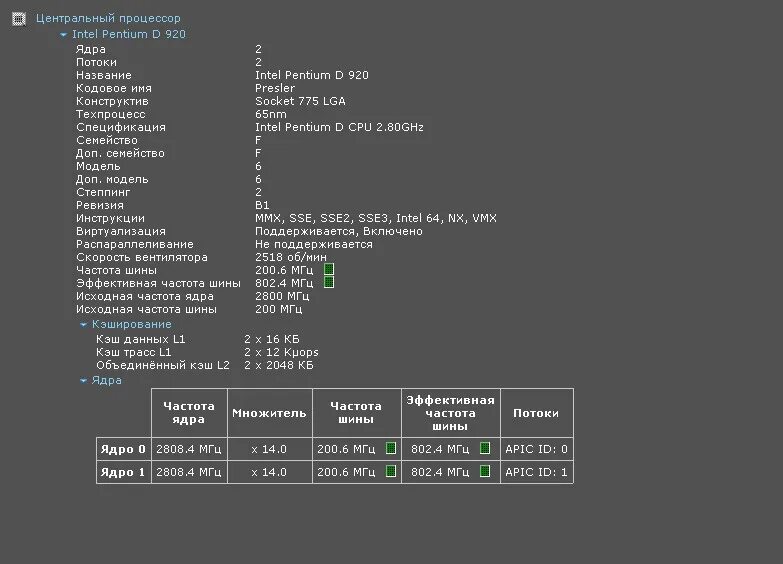This screenshot has width=783, height=564.
Task: Collapse the Intel Pentium D 920 node
Action: [x=63, y=35]
